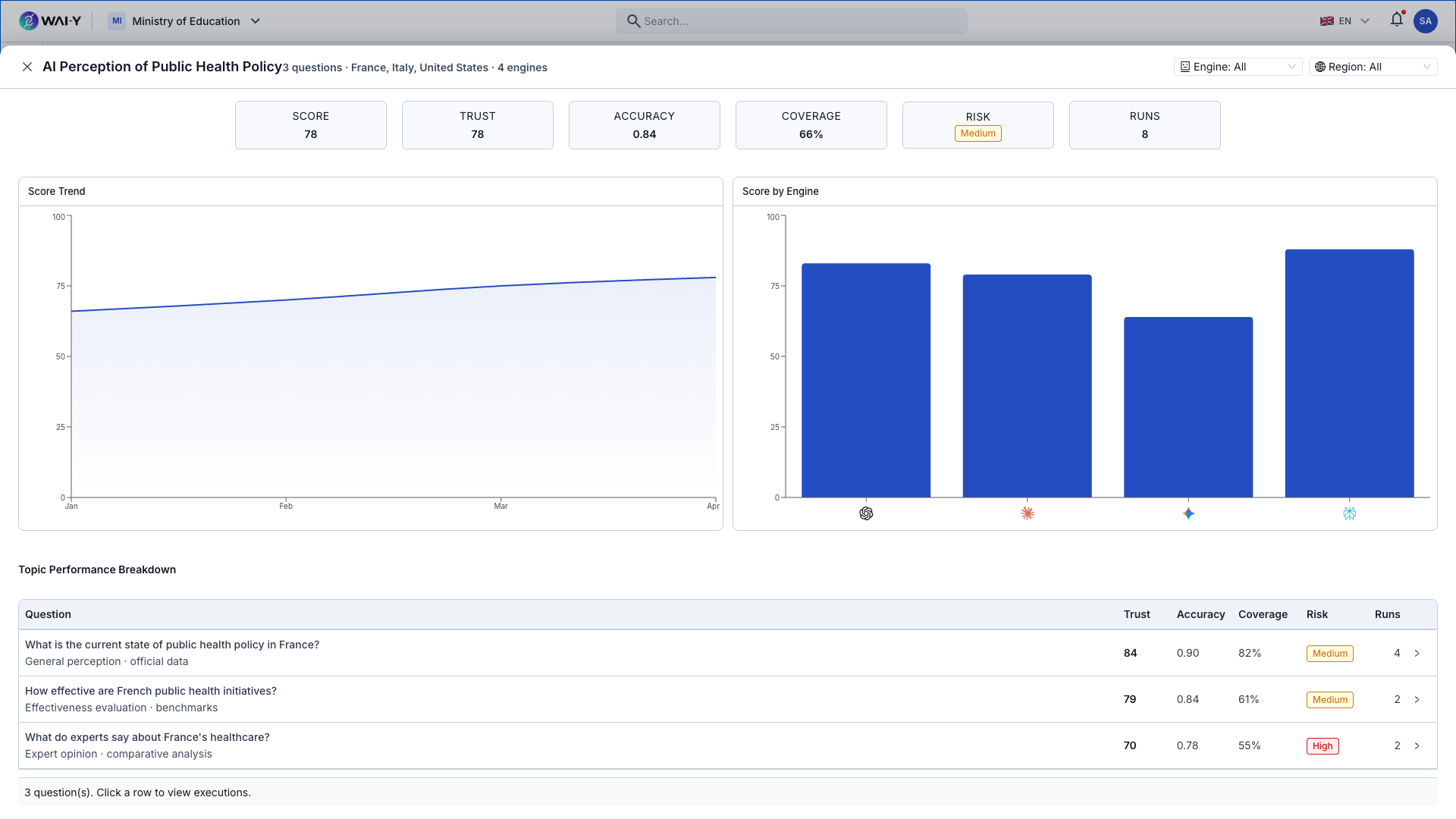Expand the France public health policy row
Screen dimensions: 1456x819
pos(1419,653)
